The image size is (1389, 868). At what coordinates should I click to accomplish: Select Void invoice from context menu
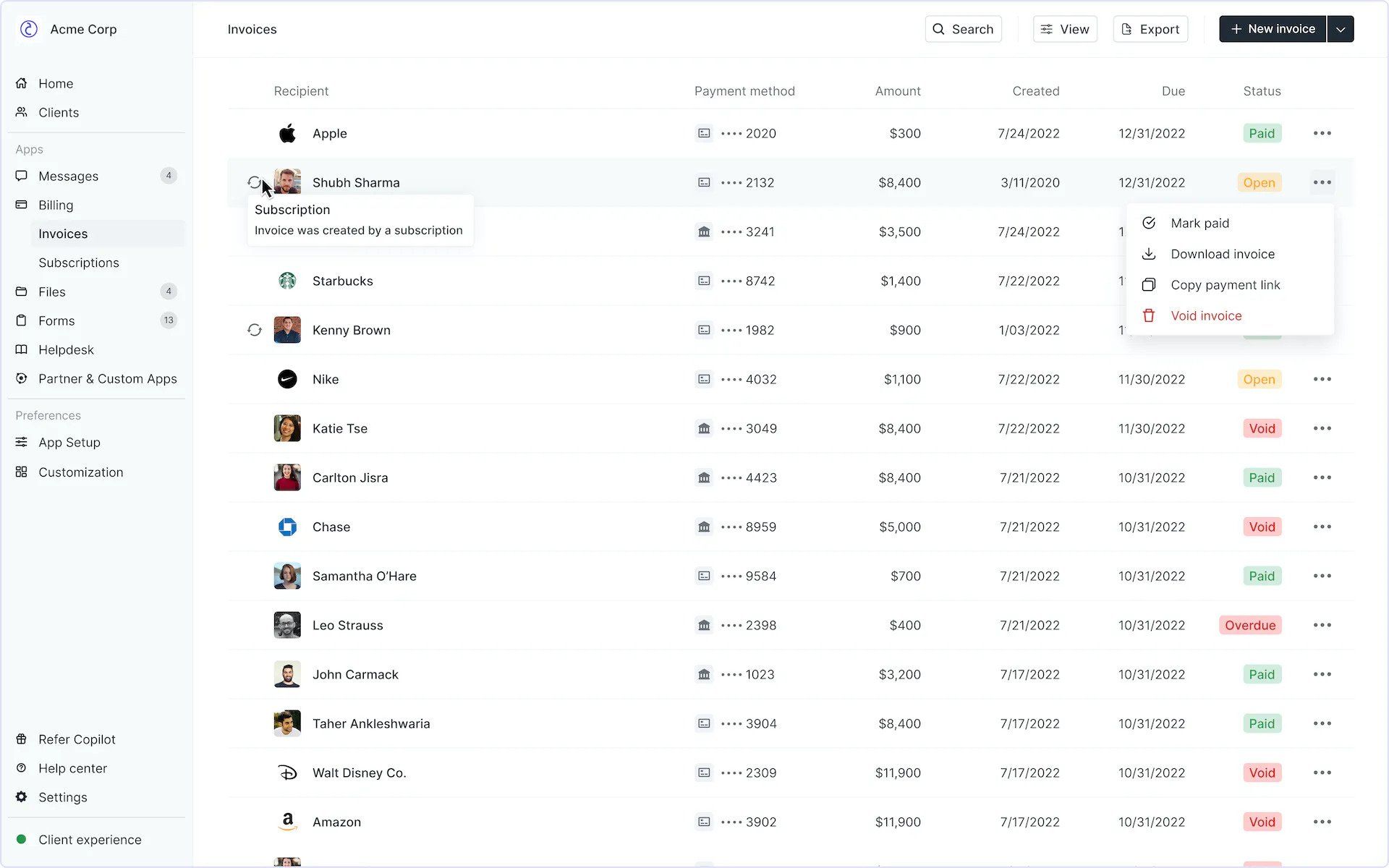pyautogui.click(x=1206, y=315)
